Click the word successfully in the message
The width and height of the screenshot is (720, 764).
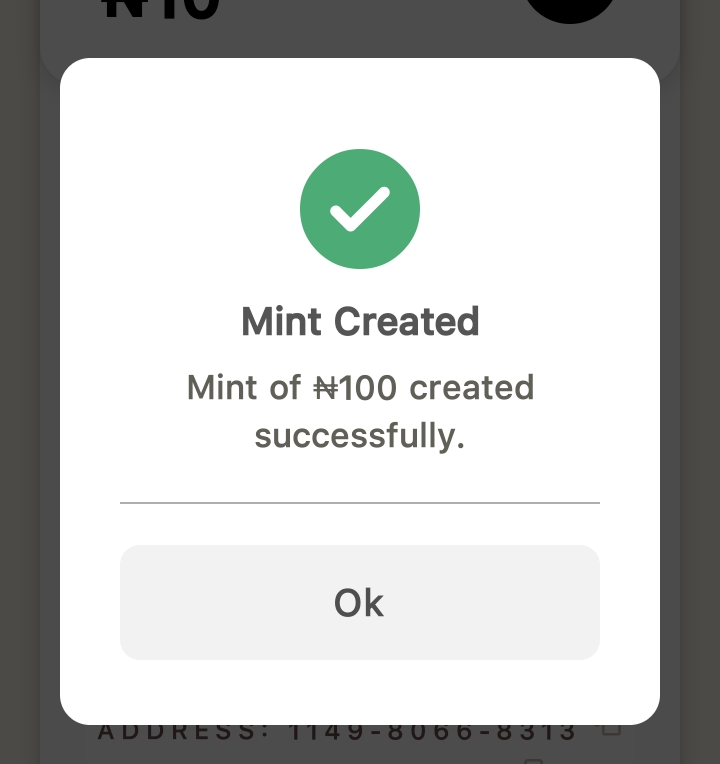pyautogui.click(x=360, y=436)
